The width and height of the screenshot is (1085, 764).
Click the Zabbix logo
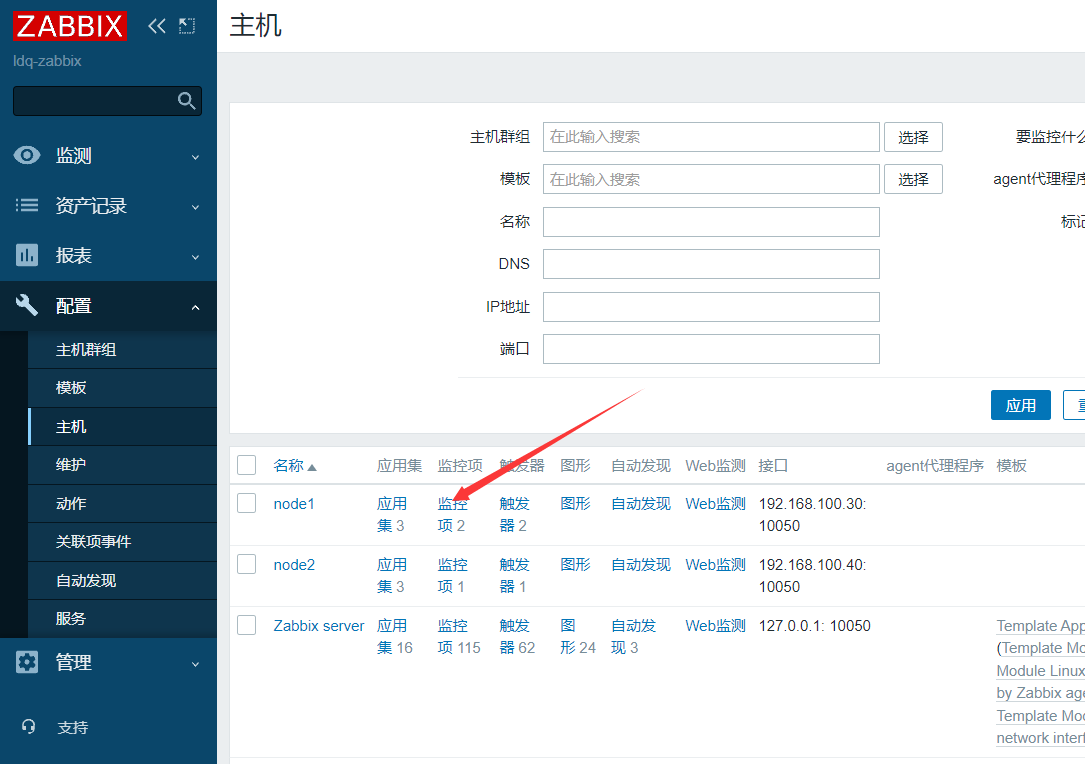pyautogui.click(x=70, y=26)
